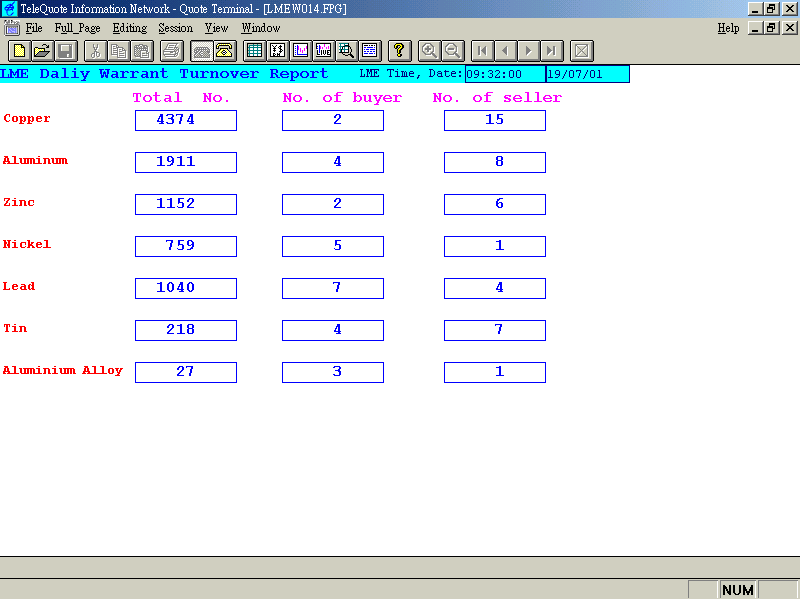Click the document icon left of File menu
Image resolution: width=800 pixels, height=600 pixels.
pyautogui.click(x=11, y=28)
